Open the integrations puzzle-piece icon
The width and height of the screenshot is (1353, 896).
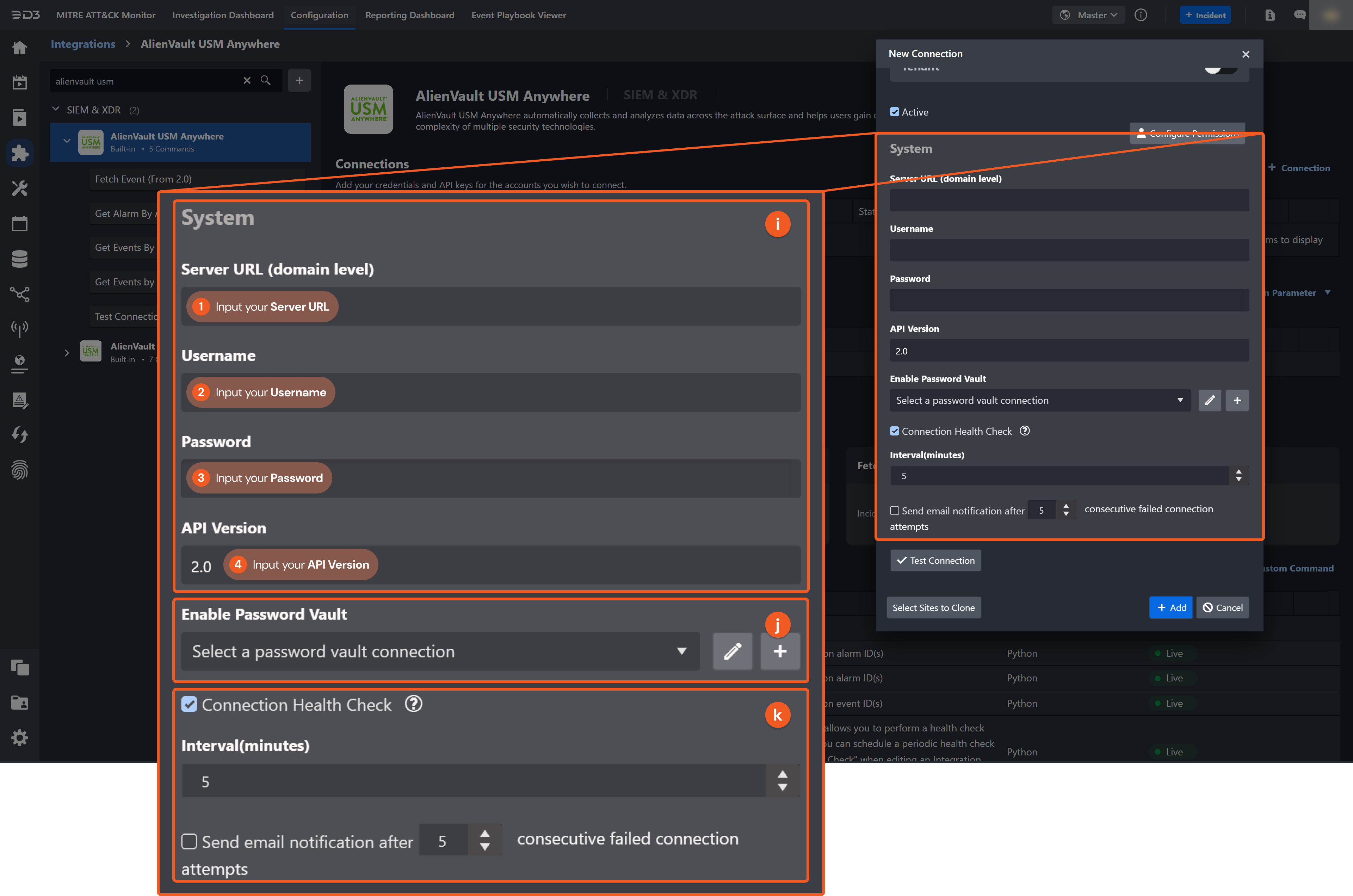(19, 153)
